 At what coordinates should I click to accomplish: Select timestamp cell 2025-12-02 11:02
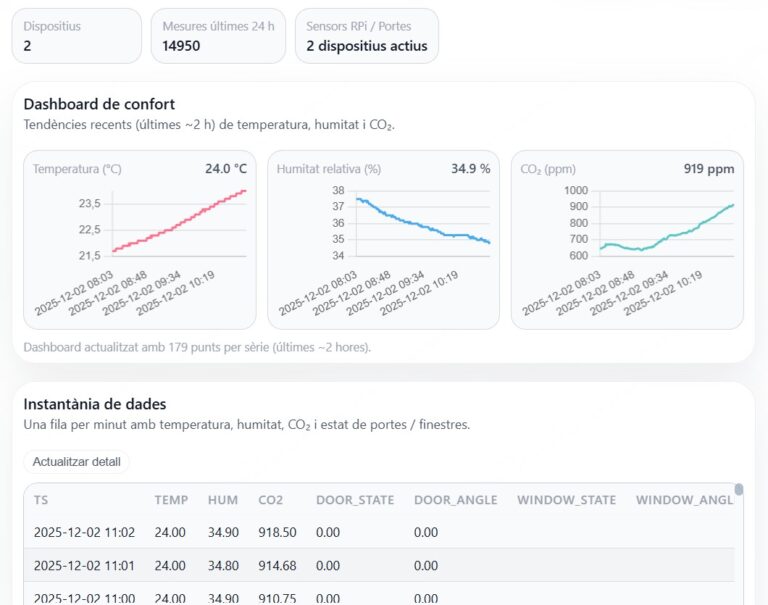coord(84,532)
